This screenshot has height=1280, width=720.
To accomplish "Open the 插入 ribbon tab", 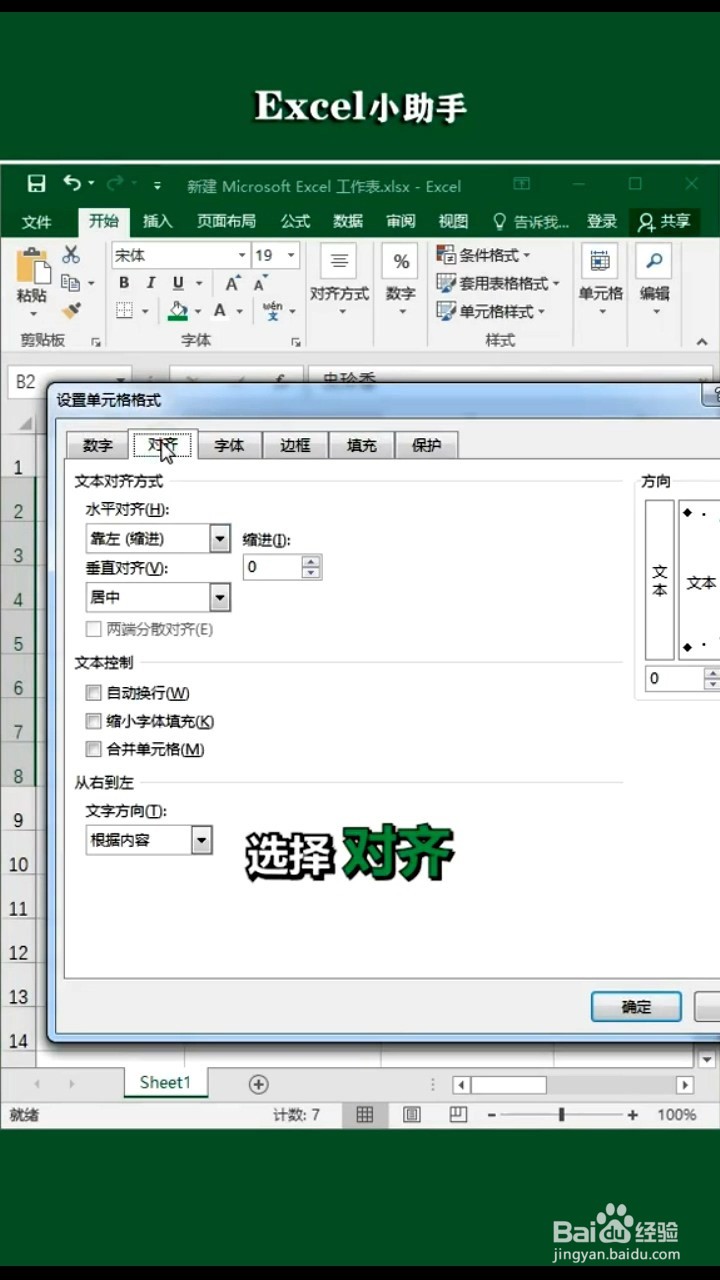I will pyautogui.click(x=158, y=221).
